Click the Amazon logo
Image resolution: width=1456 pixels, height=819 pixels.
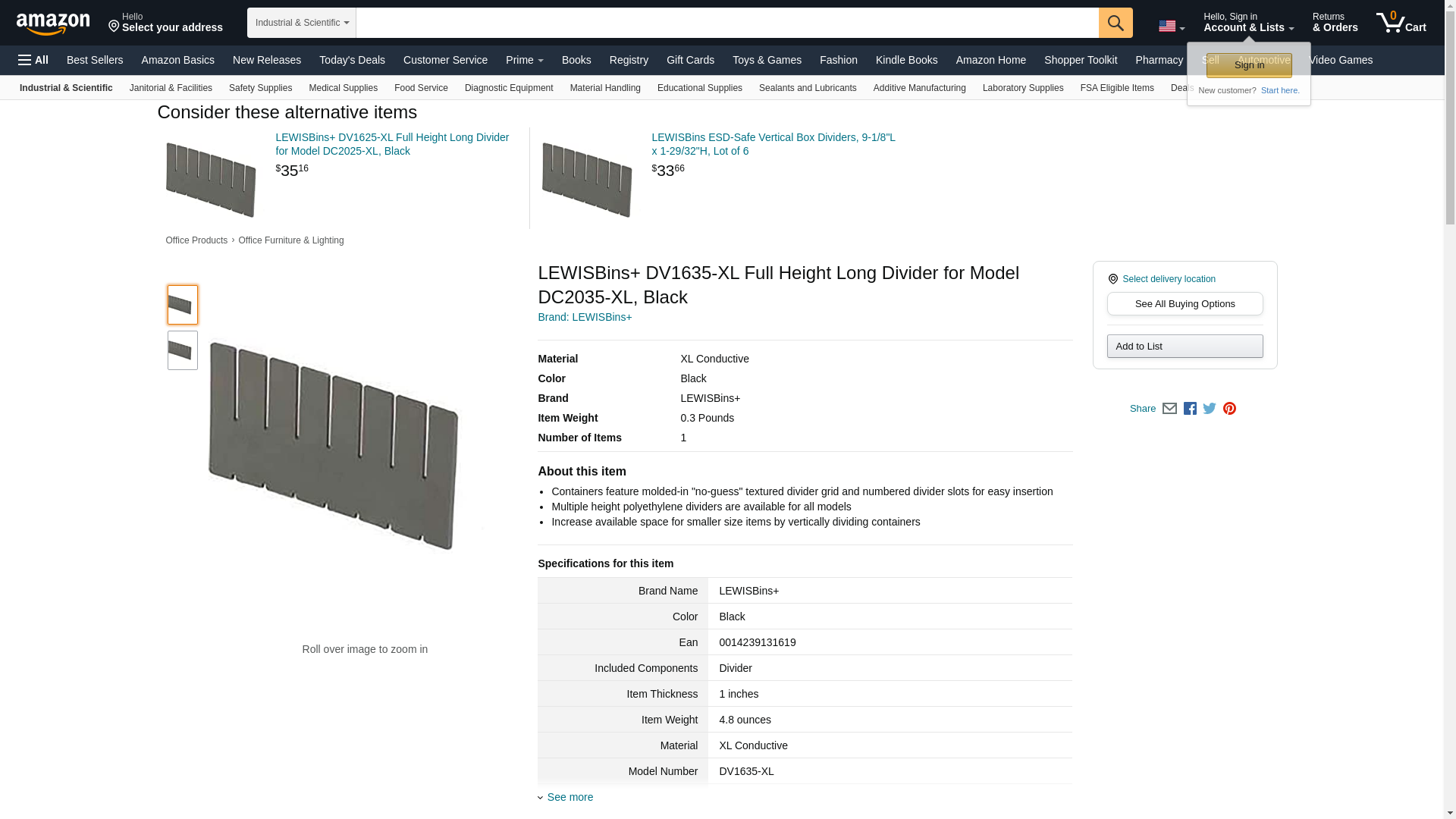click(x=53, y=24)
